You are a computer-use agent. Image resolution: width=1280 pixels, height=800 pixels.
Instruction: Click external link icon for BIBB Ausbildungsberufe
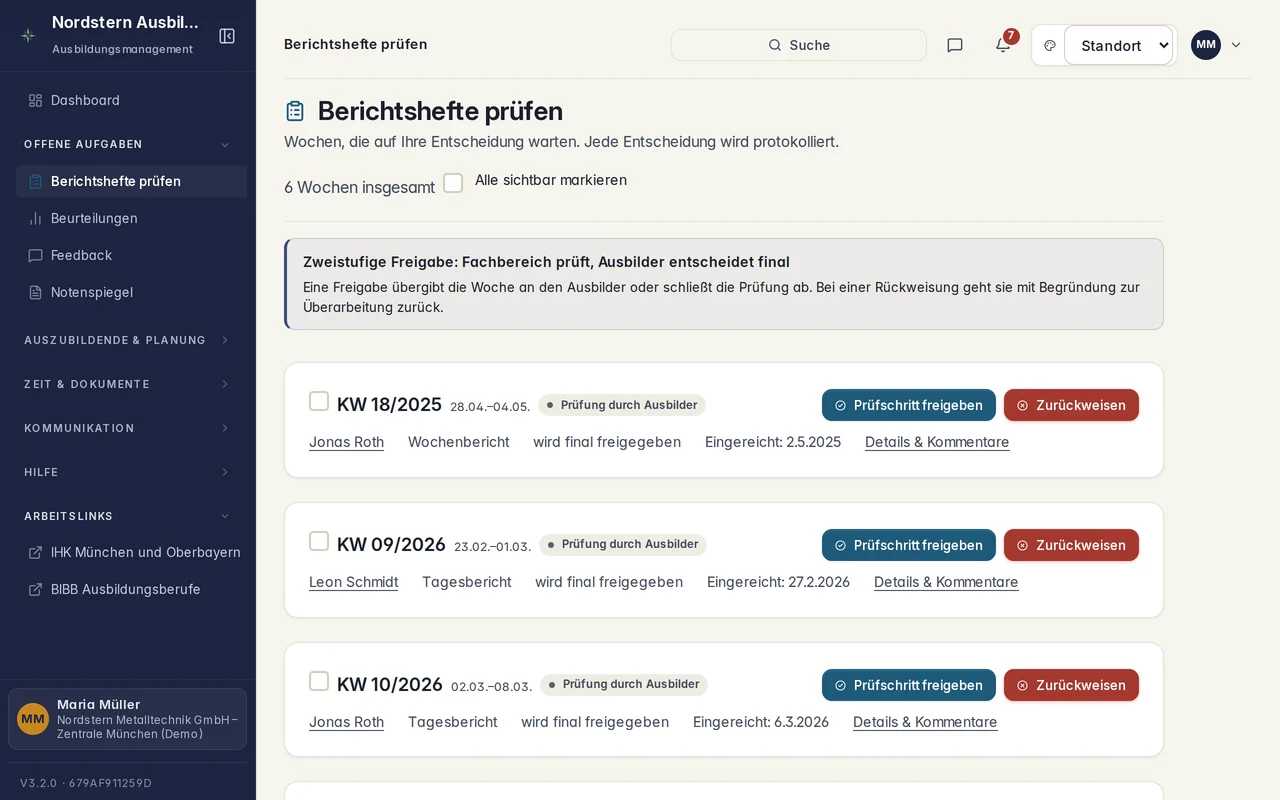[36, 589]
